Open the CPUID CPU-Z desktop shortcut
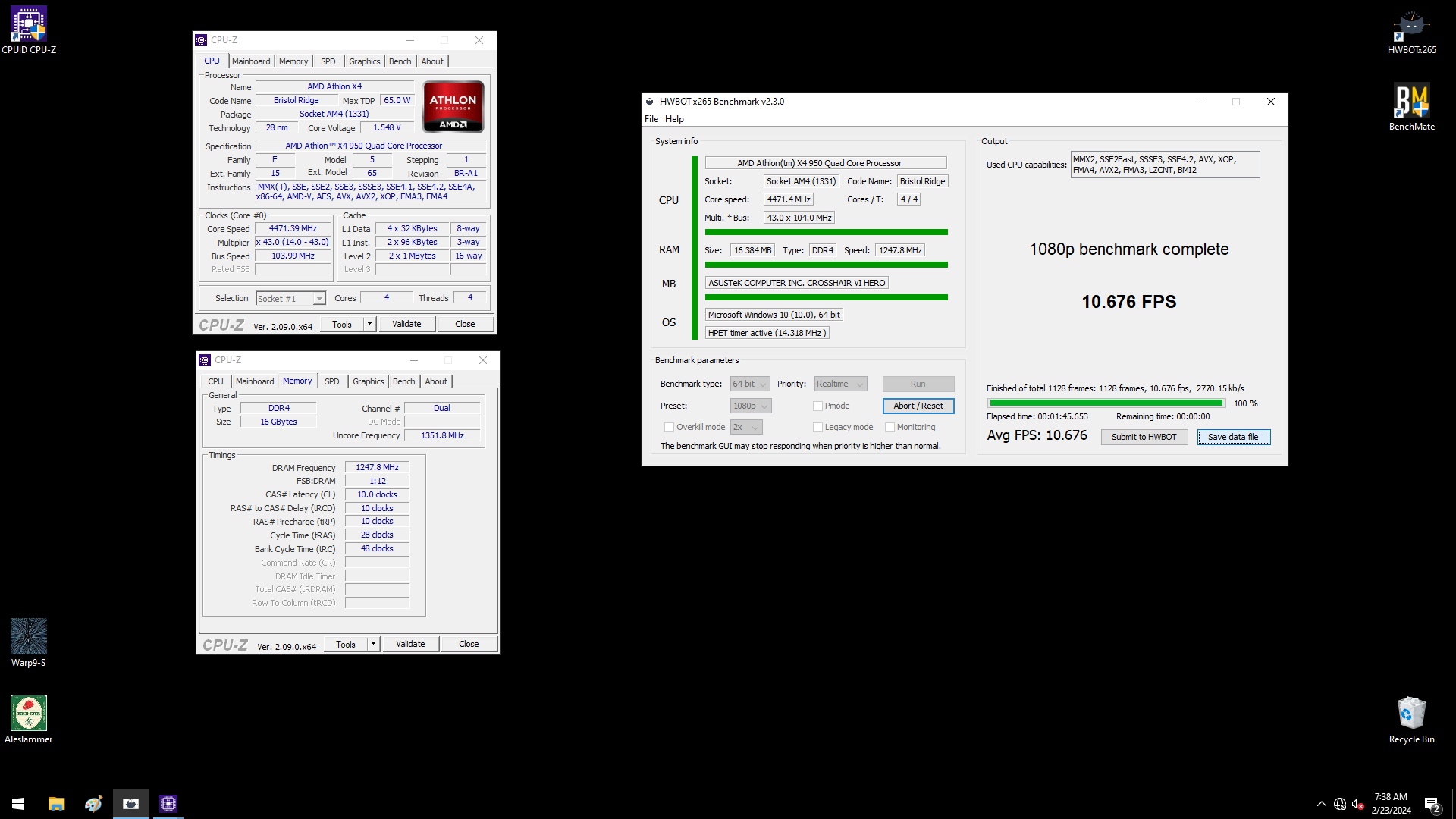This screenshot has height=819, width=1456. 29,30
